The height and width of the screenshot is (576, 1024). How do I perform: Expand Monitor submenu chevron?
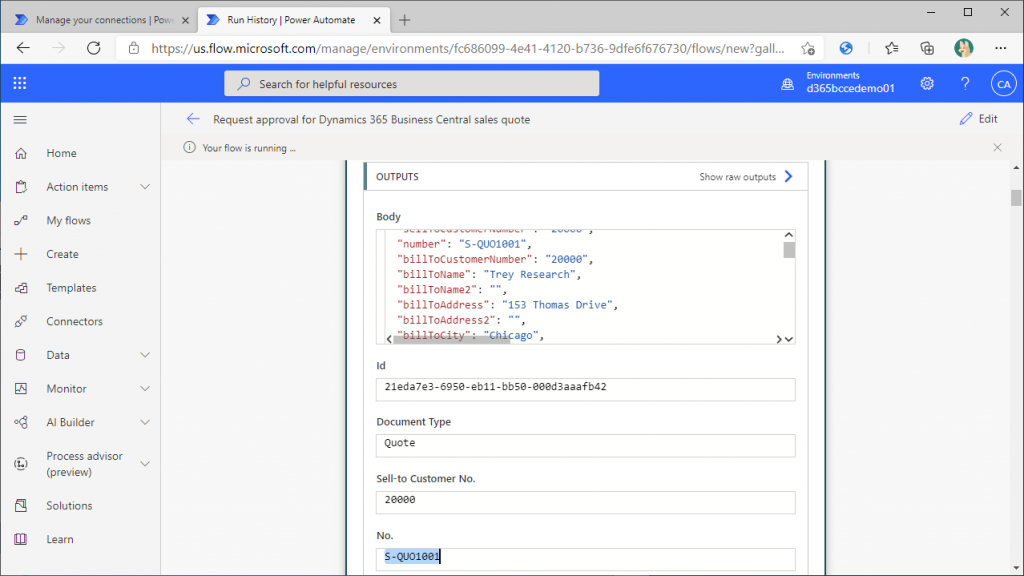coord(145,389)
